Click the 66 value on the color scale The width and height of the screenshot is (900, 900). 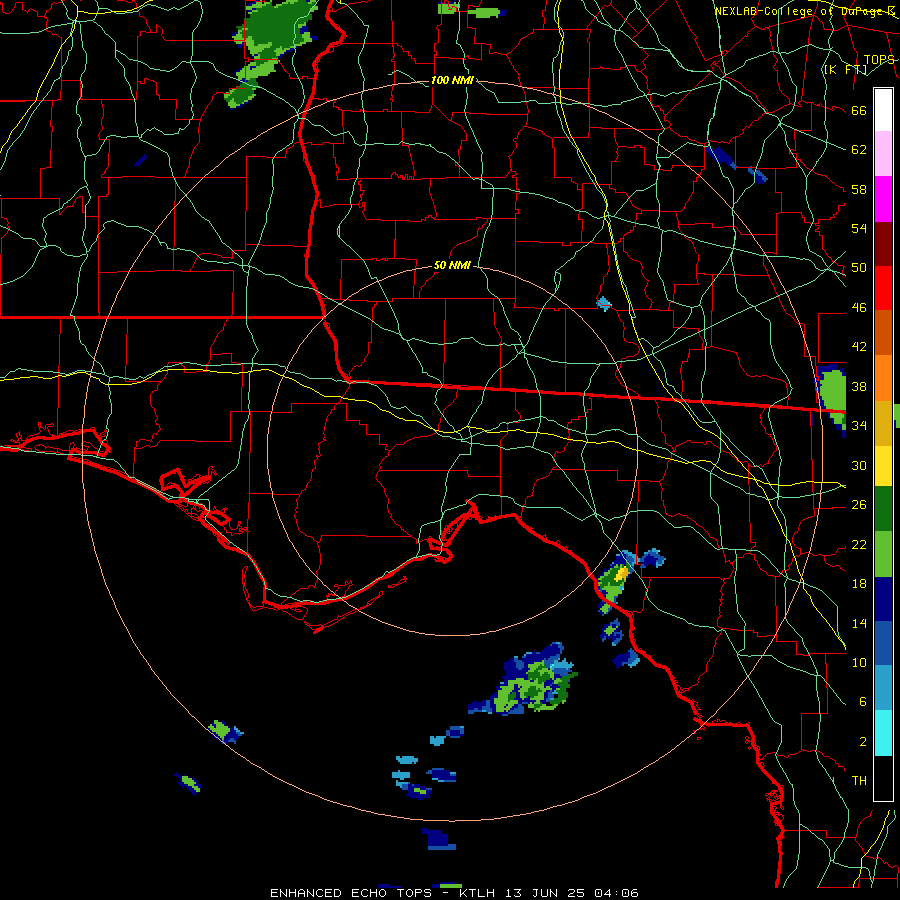(x=859, y=110)
